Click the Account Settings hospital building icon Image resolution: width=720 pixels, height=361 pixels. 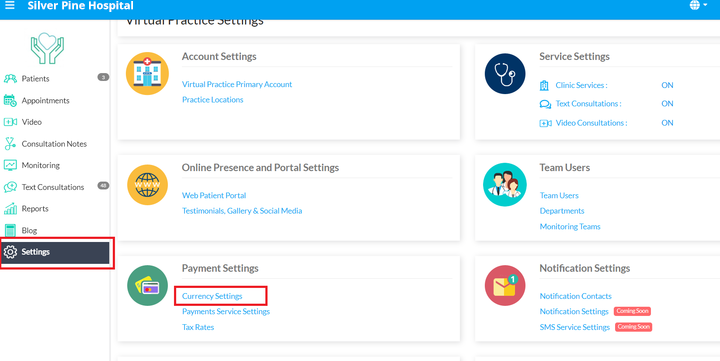pyautogui.click(x=147, y=73)
